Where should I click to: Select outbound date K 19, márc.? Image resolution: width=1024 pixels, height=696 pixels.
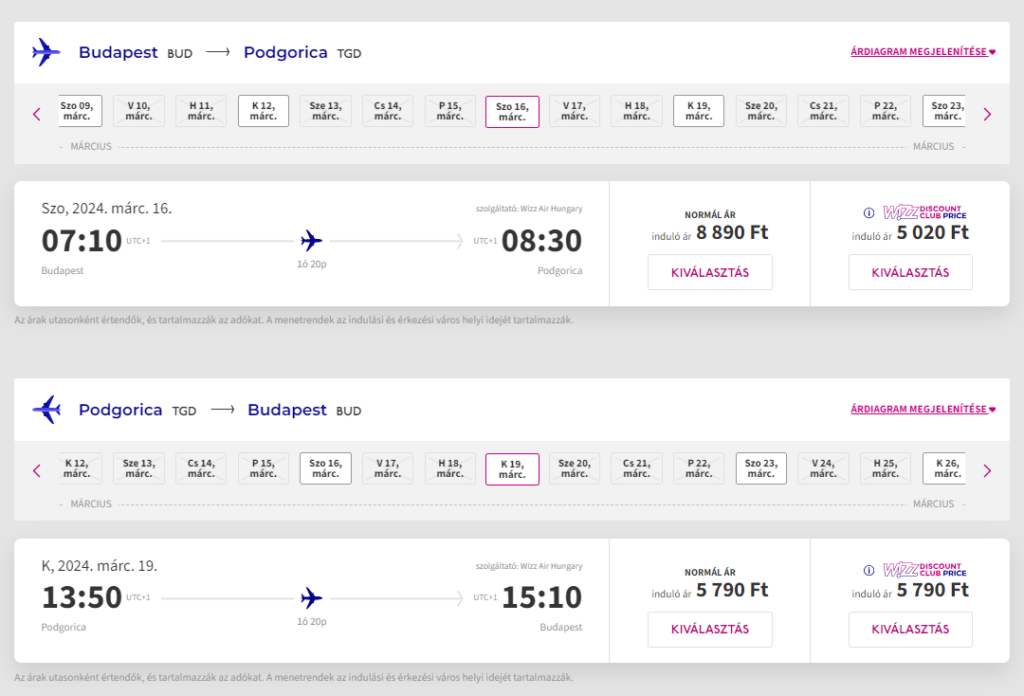tap(698, 111)
